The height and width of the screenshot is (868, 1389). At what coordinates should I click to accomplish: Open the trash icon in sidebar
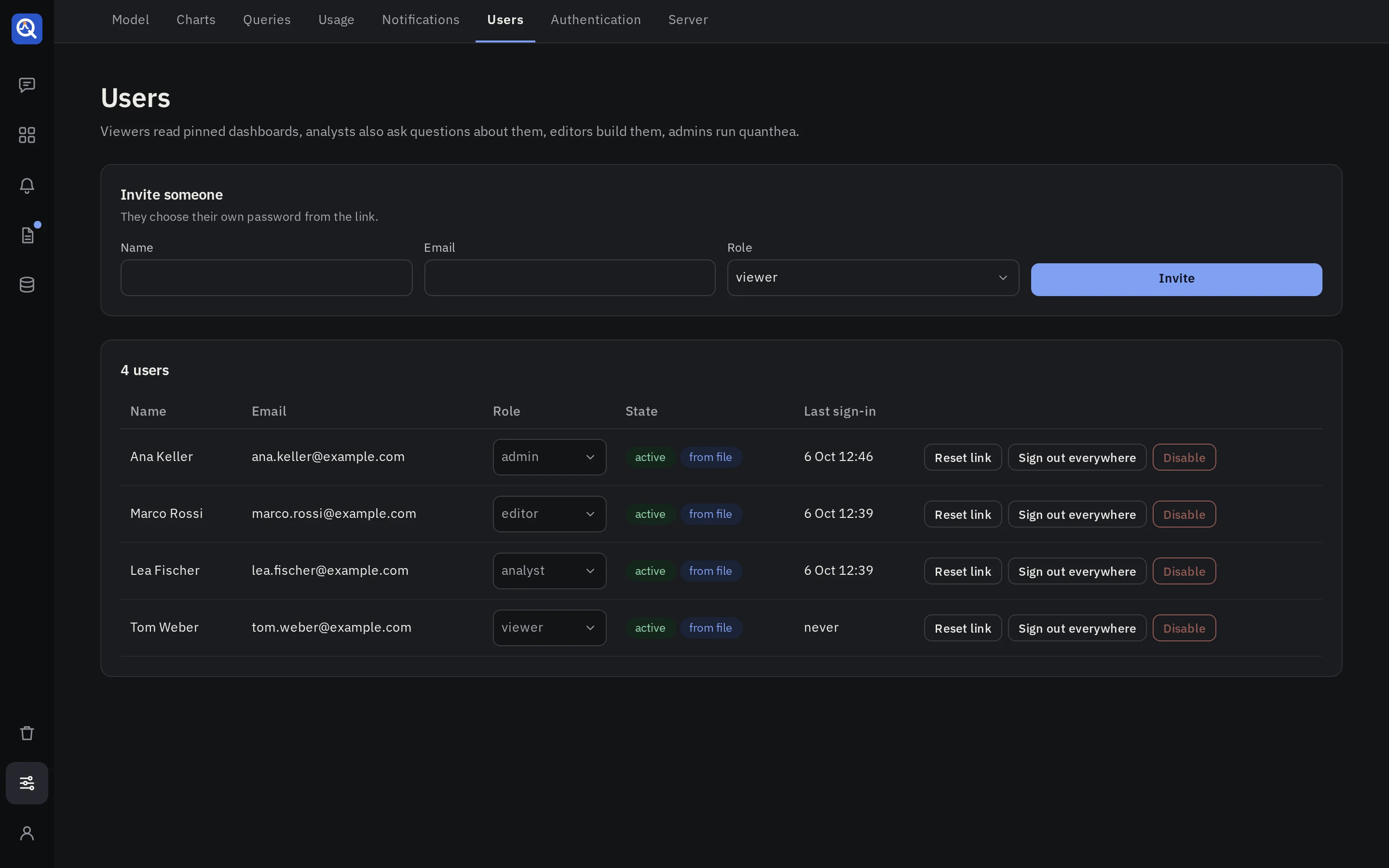click(27, 733)
